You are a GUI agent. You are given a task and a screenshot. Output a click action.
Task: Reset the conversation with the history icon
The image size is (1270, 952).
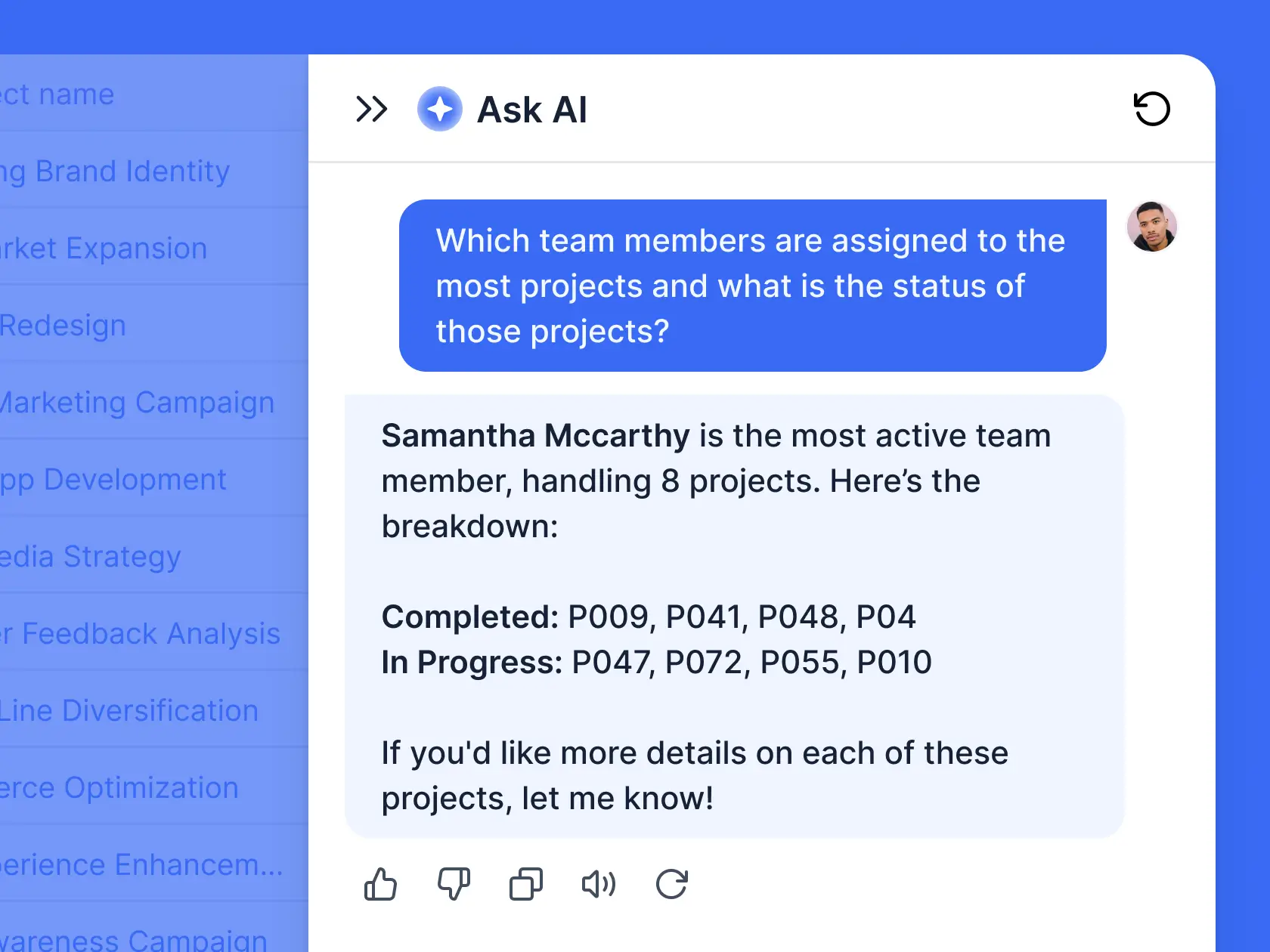click(1151, 109)
